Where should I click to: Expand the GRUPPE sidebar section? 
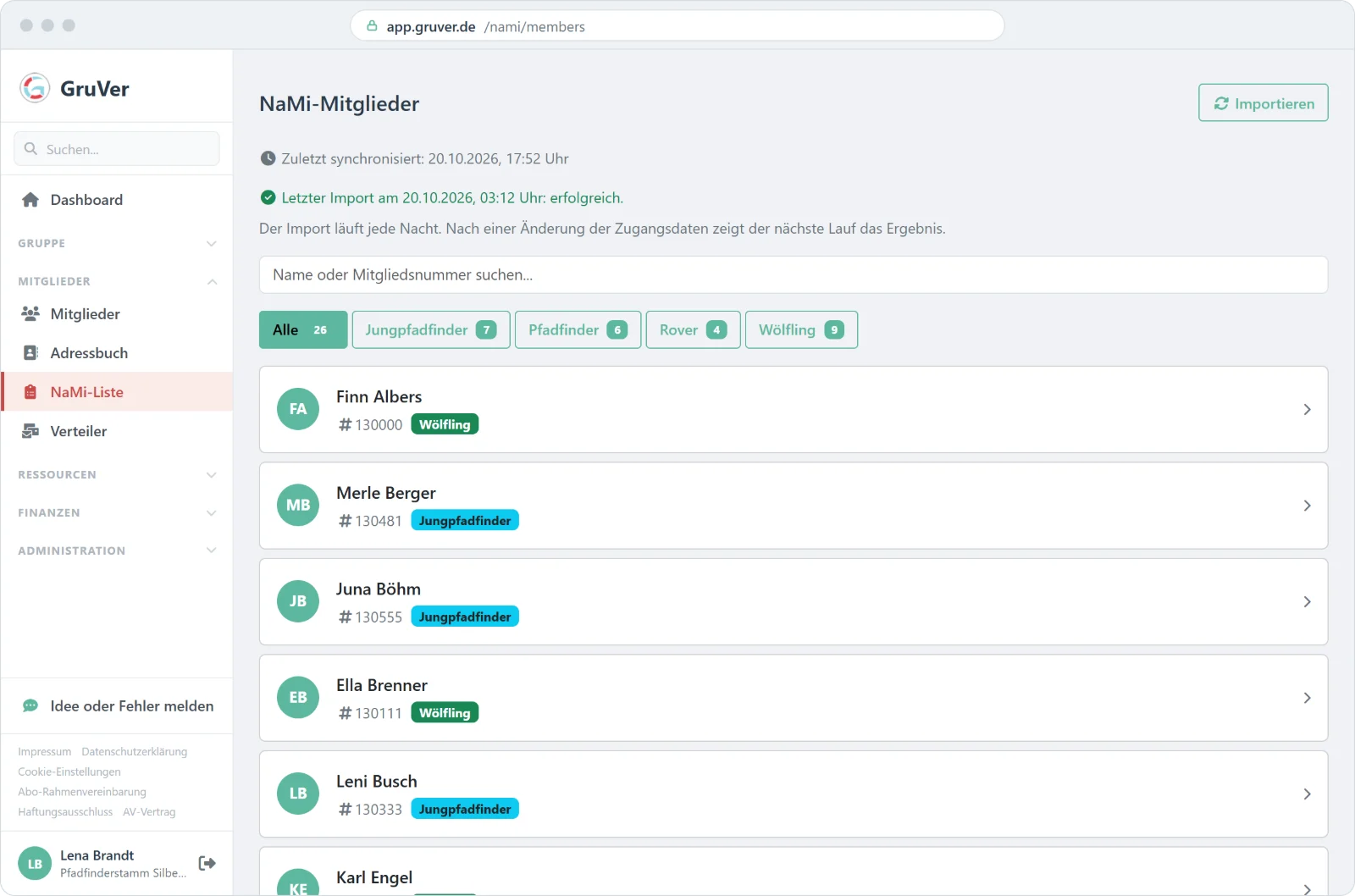tap(117, 244)
